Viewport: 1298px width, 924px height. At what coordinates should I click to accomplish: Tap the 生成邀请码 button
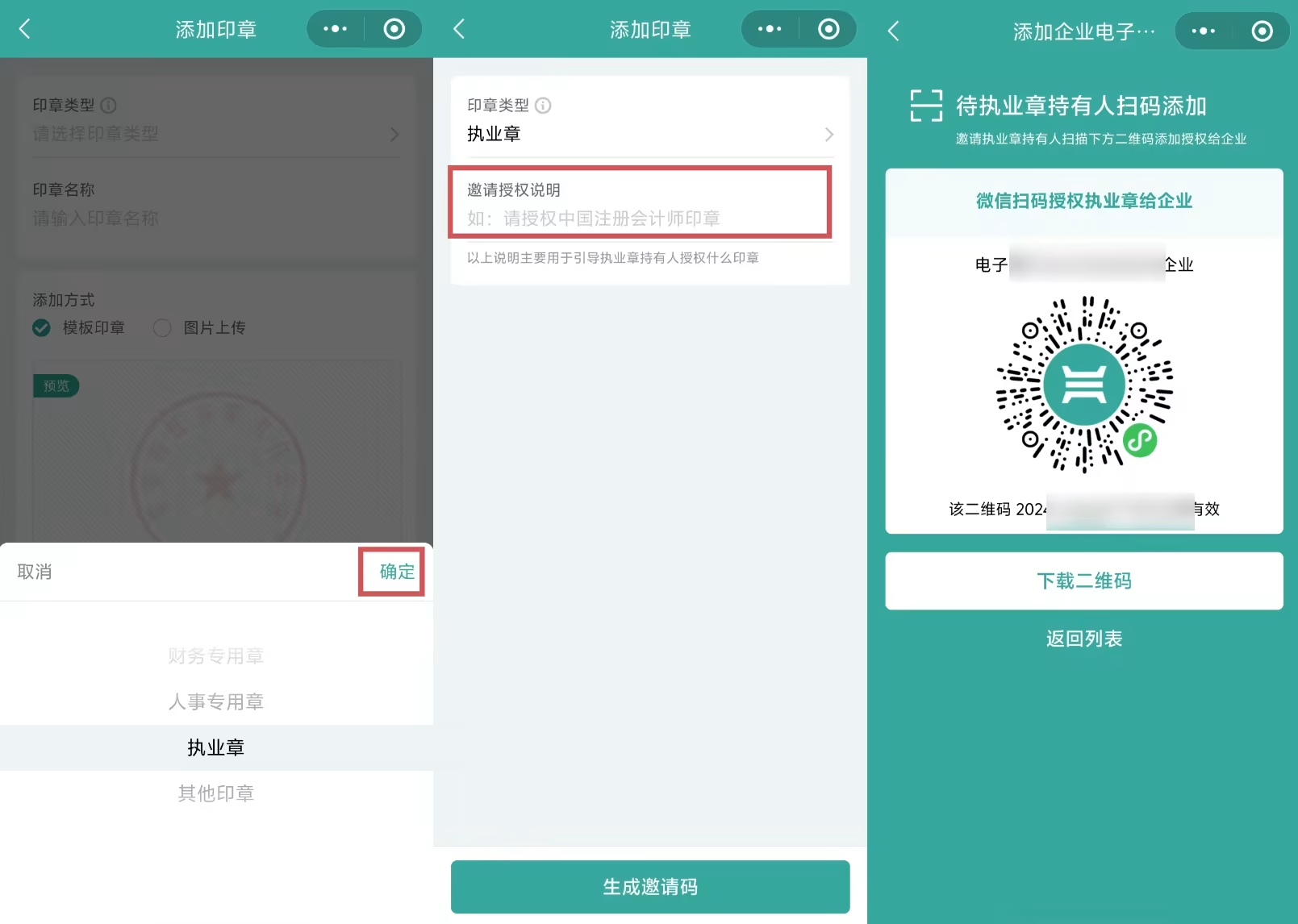650,887
